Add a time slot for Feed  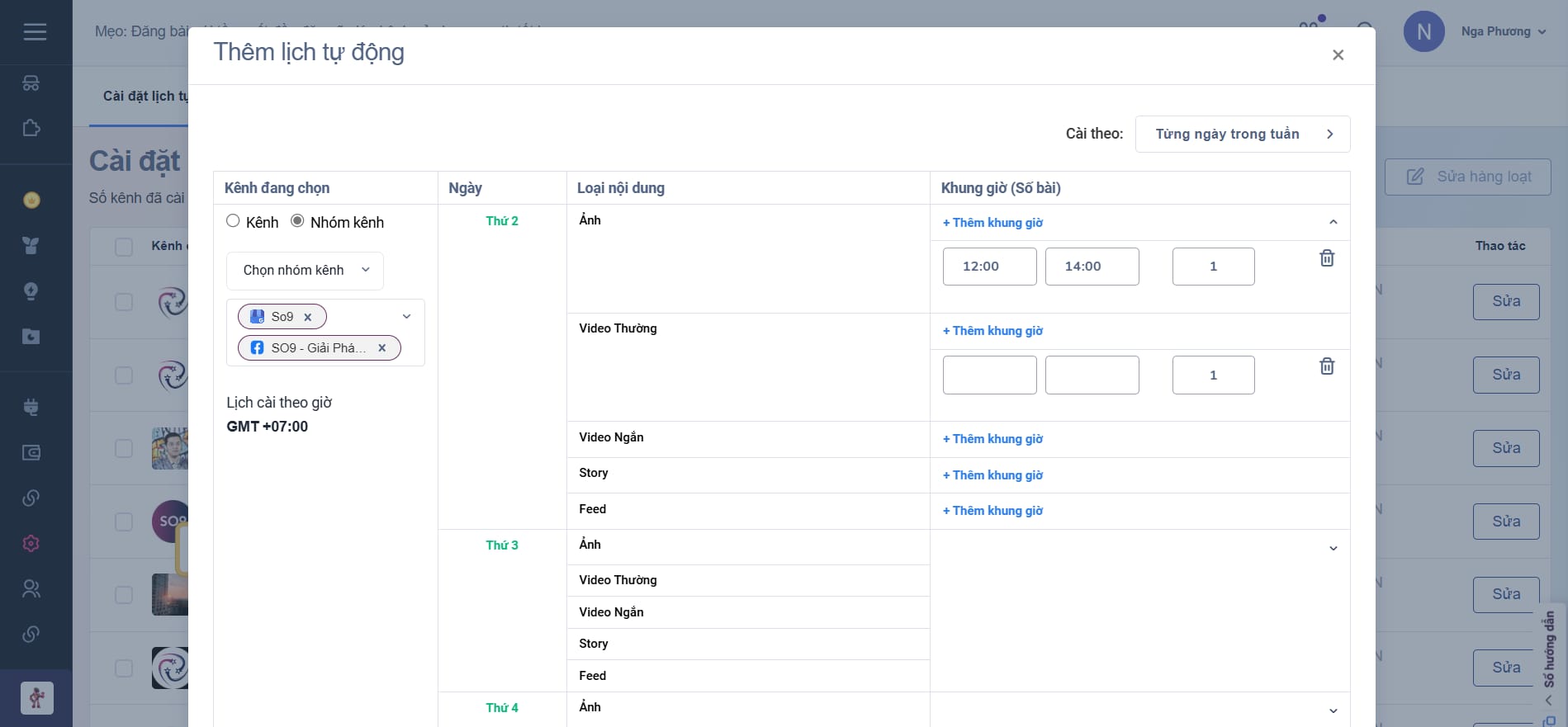pyautogui.click(x=992, y=511)
